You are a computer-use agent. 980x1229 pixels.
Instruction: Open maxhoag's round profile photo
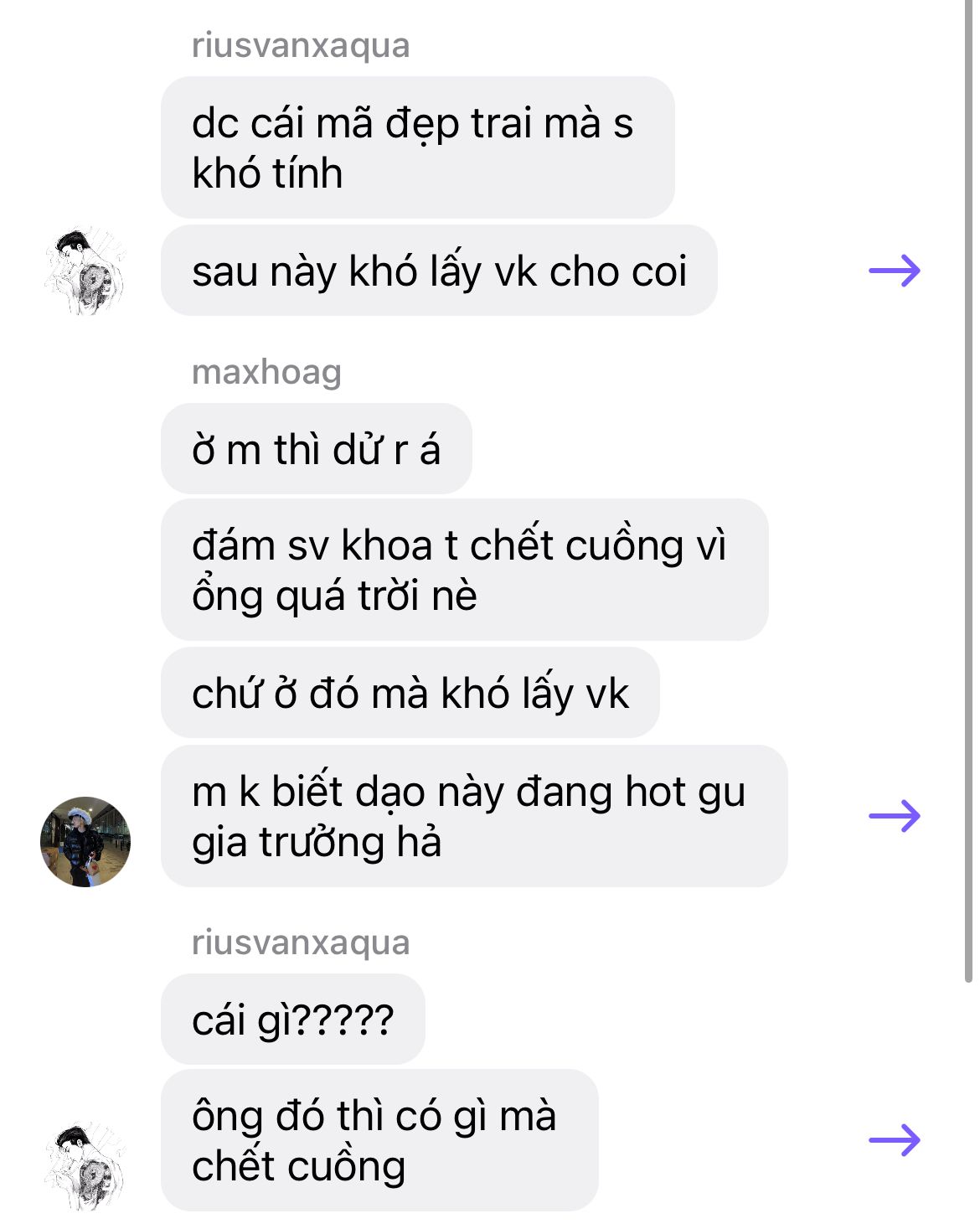85,841
